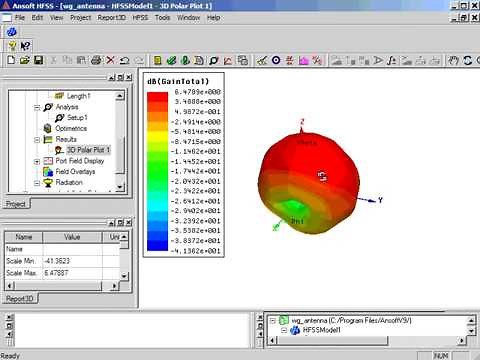Open the Tools menu
The width and height of the screenshot is (480, 360).
coord(162,18)
